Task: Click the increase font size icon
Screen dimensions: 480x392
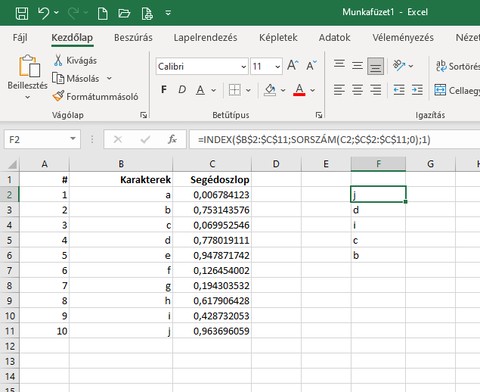Action: pos(293,65)
